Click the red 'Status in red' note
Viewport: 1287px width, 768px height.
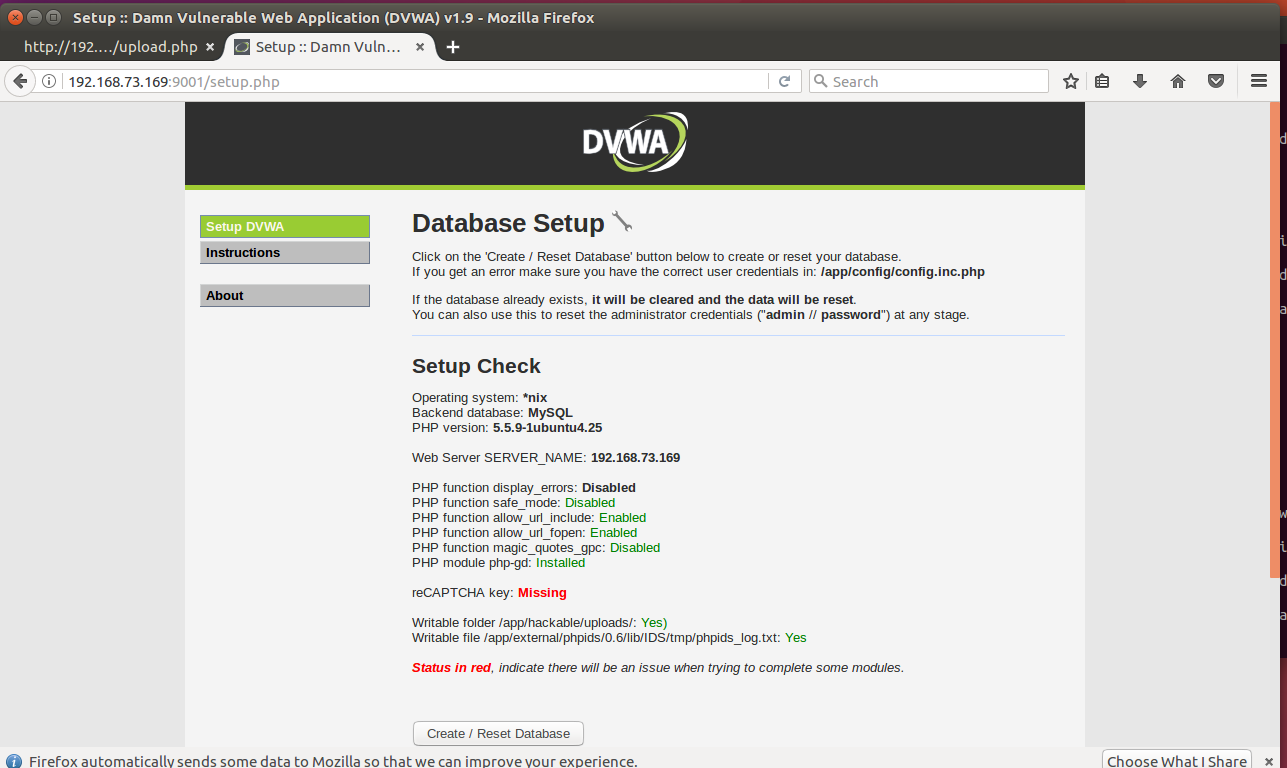(x=451, y=668)
